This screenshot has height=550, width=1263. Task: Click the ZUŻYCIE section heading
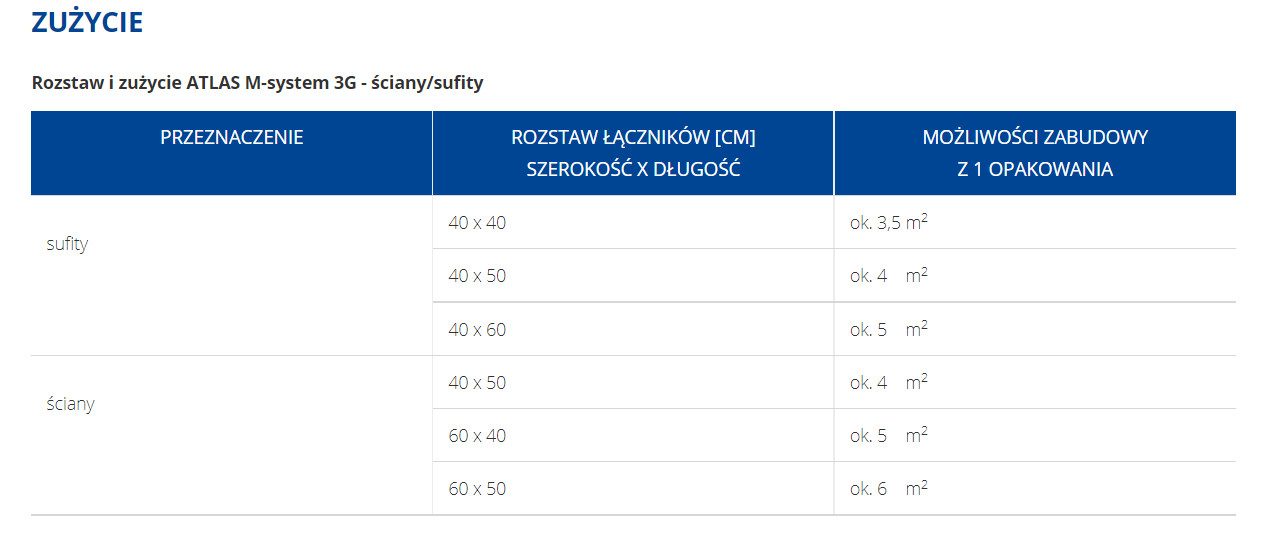[x=87, y=22]
